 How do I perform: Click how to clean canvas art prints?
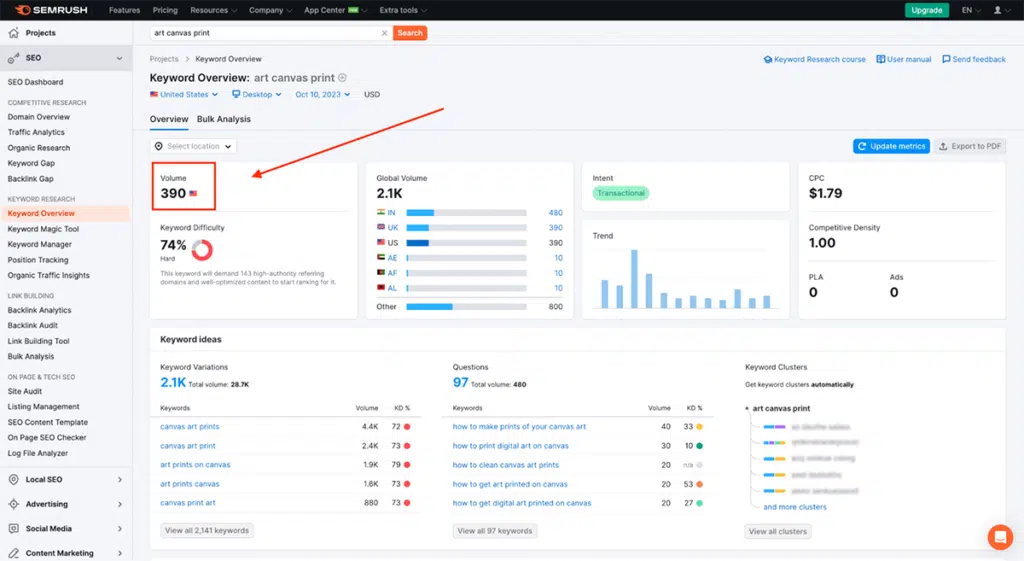click(x=505, y=465)
